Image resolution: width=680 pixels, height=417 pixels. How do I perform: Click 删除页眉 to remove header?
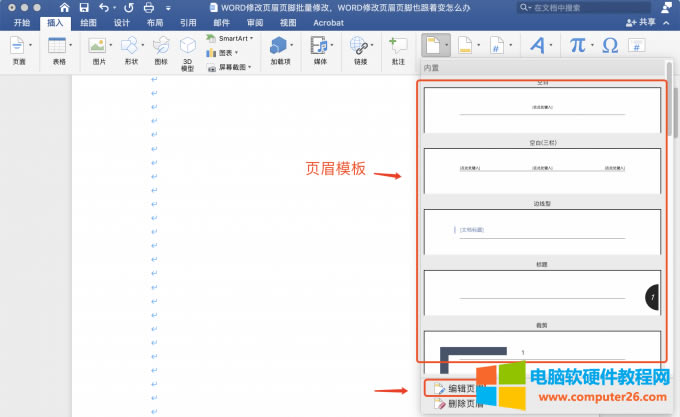[461, 403]
